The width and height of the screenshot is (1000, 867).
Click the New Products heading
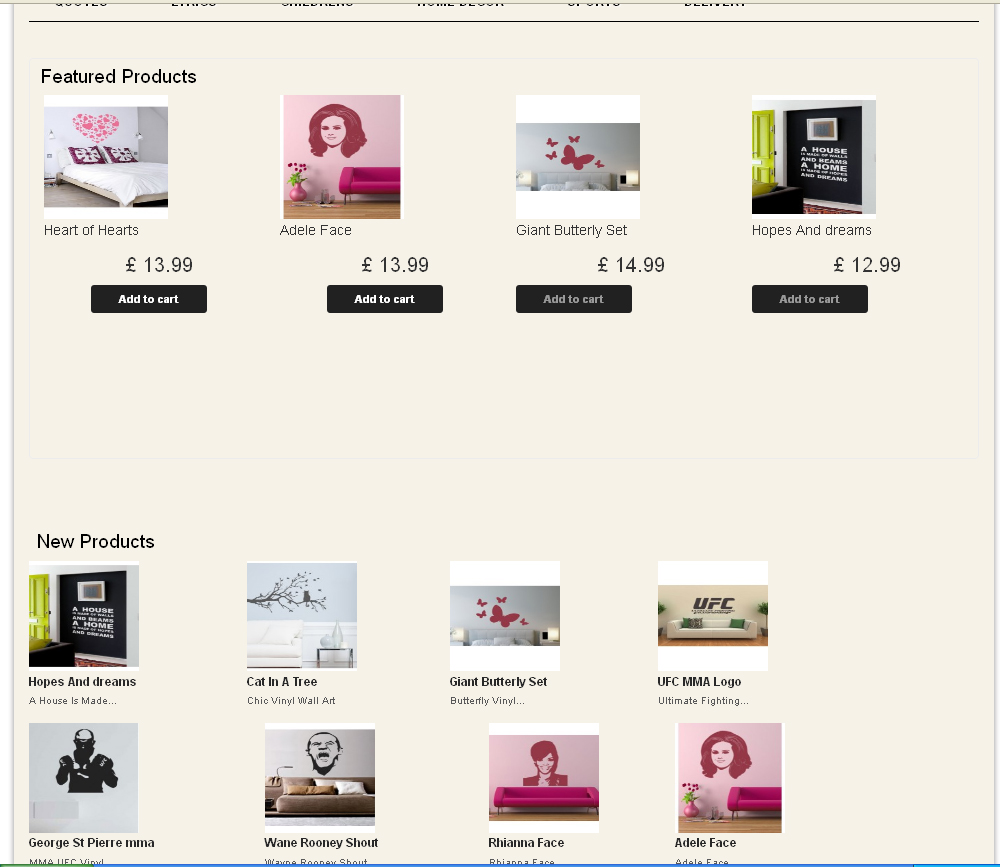(96, 542)
